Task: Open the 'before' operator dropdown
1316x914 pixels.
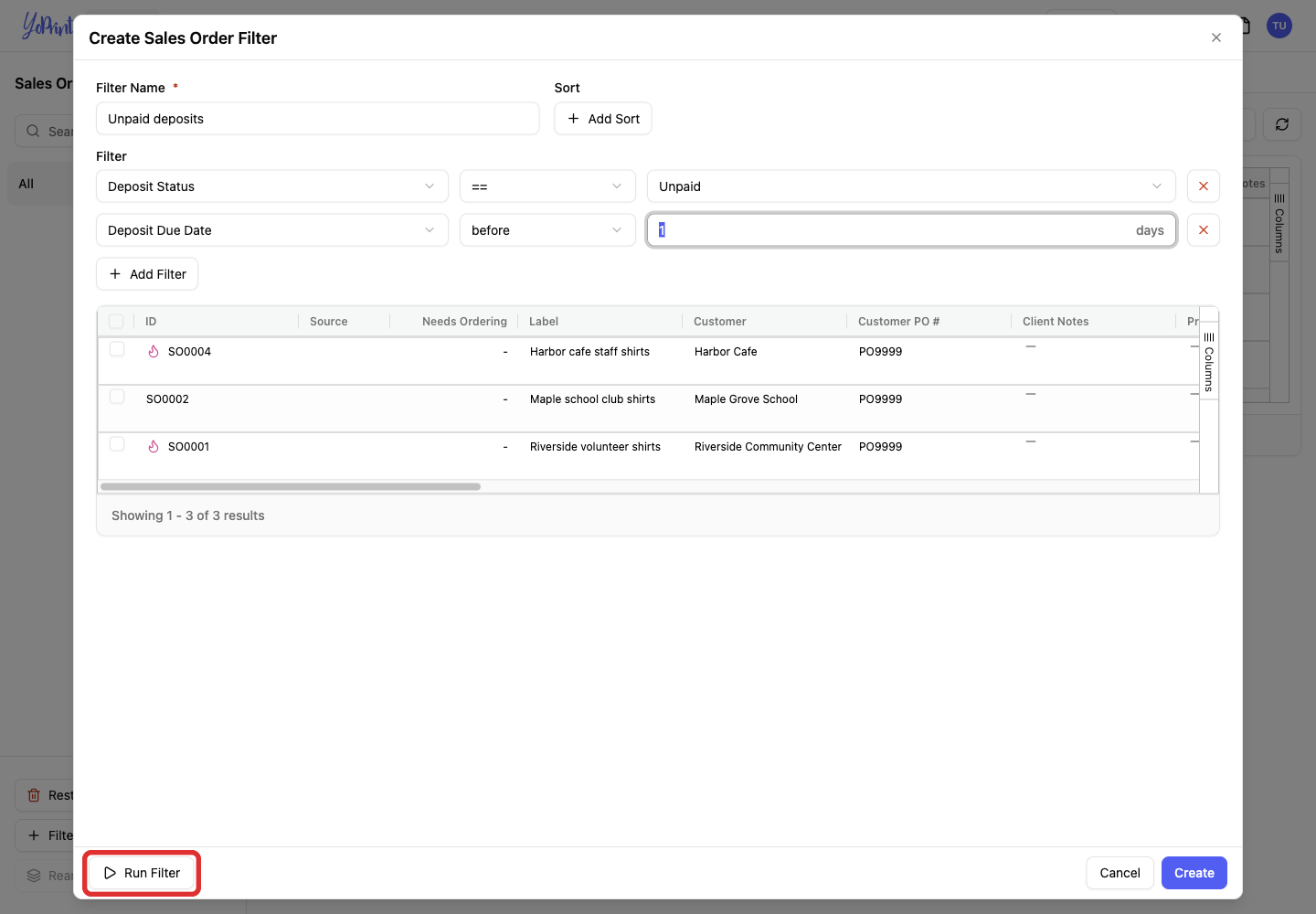Action: [547, 230]
